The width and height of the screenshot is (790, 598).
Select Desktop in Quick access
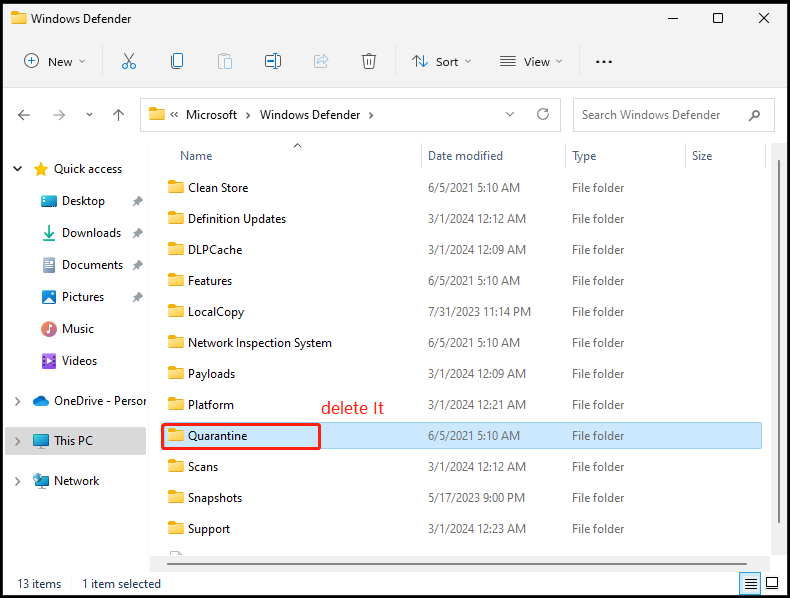point(83,201)
